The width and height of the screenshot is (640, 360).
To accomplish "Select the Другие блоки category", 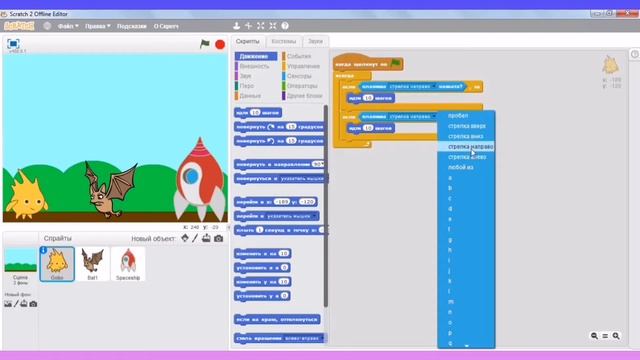I will tap(304, 96).
